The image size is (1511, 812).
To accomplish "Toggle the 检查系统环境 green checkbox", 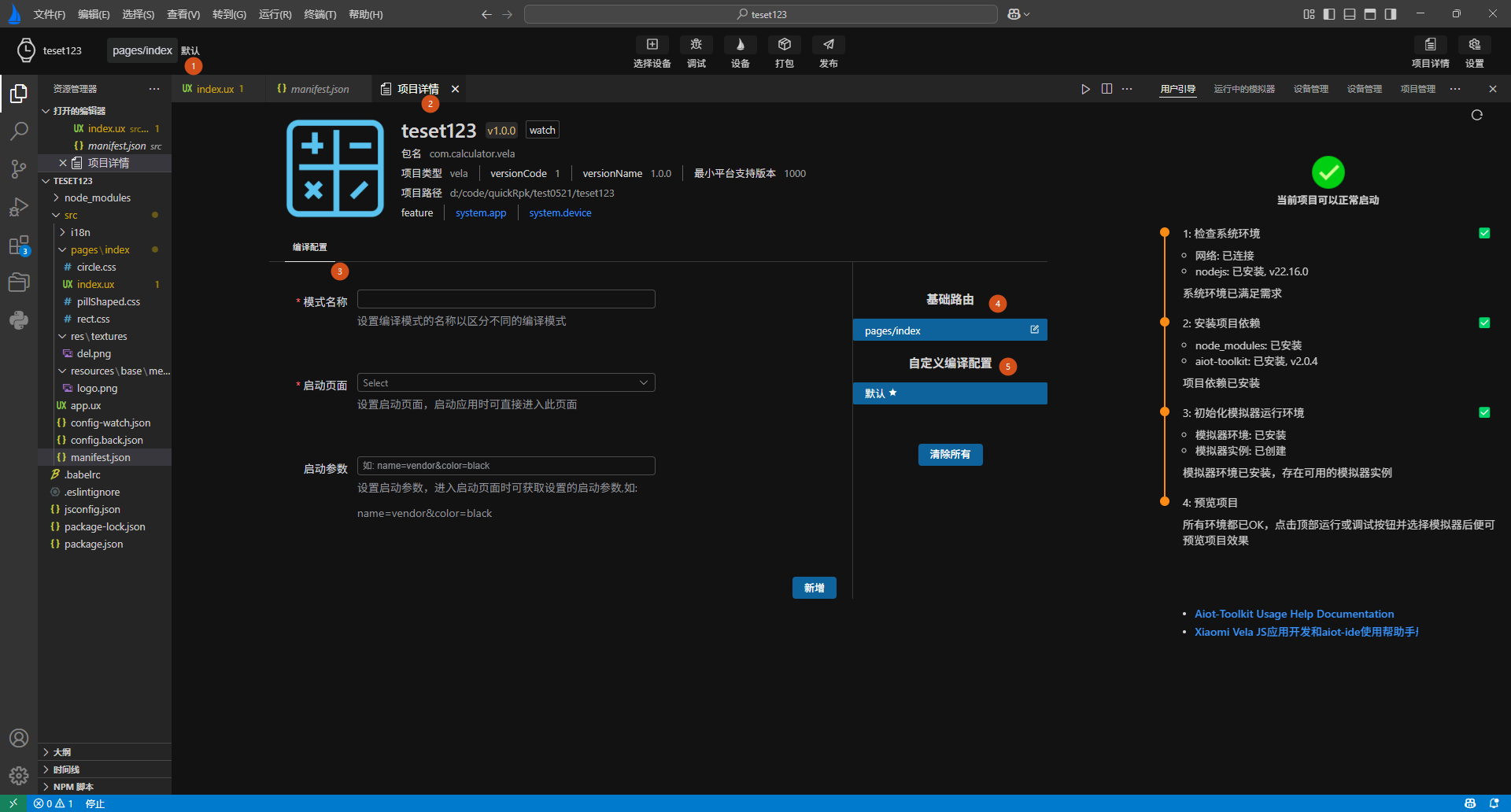I will [1484, 233].
